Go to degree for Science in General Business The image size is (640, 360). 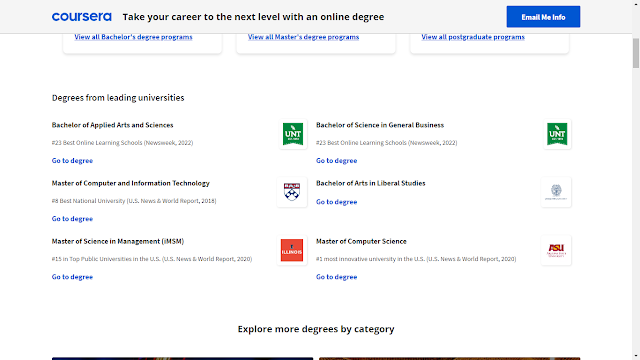point(336,160)
